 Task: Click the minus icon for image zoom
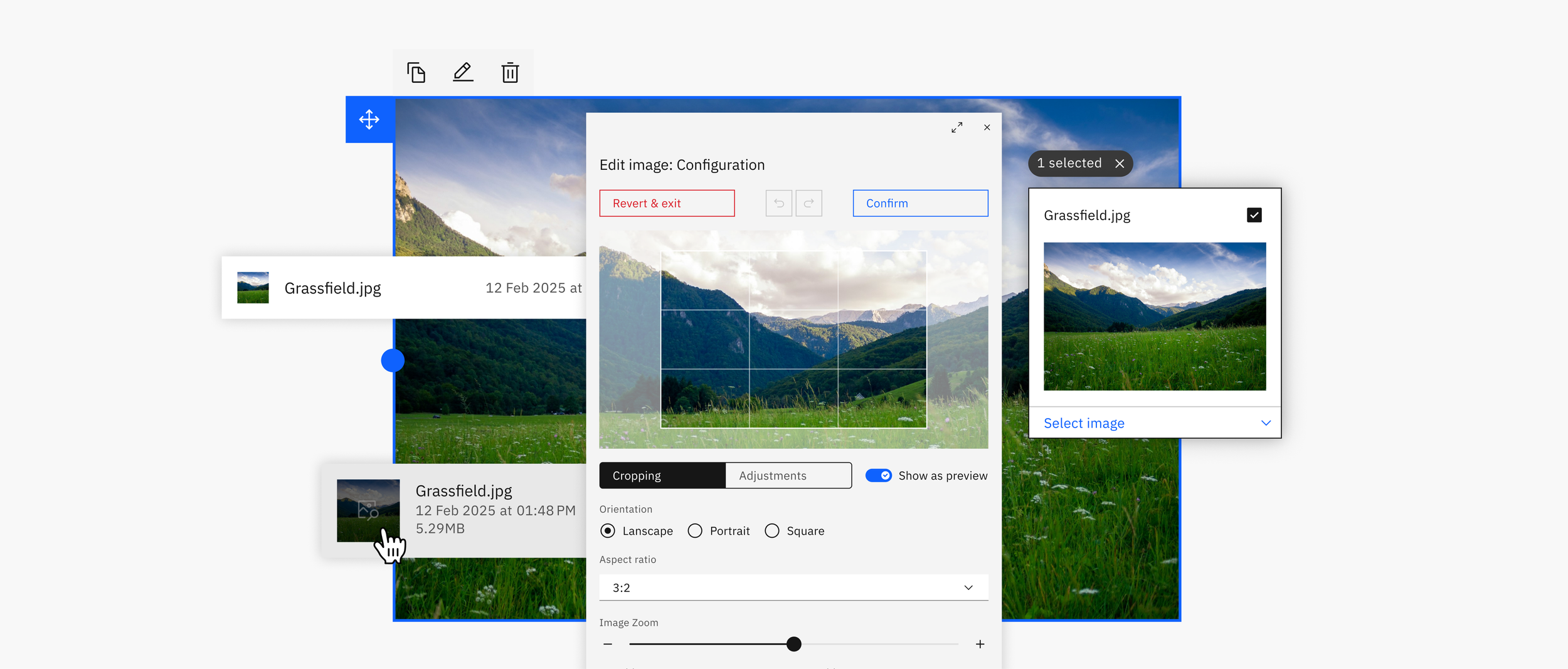608,644
